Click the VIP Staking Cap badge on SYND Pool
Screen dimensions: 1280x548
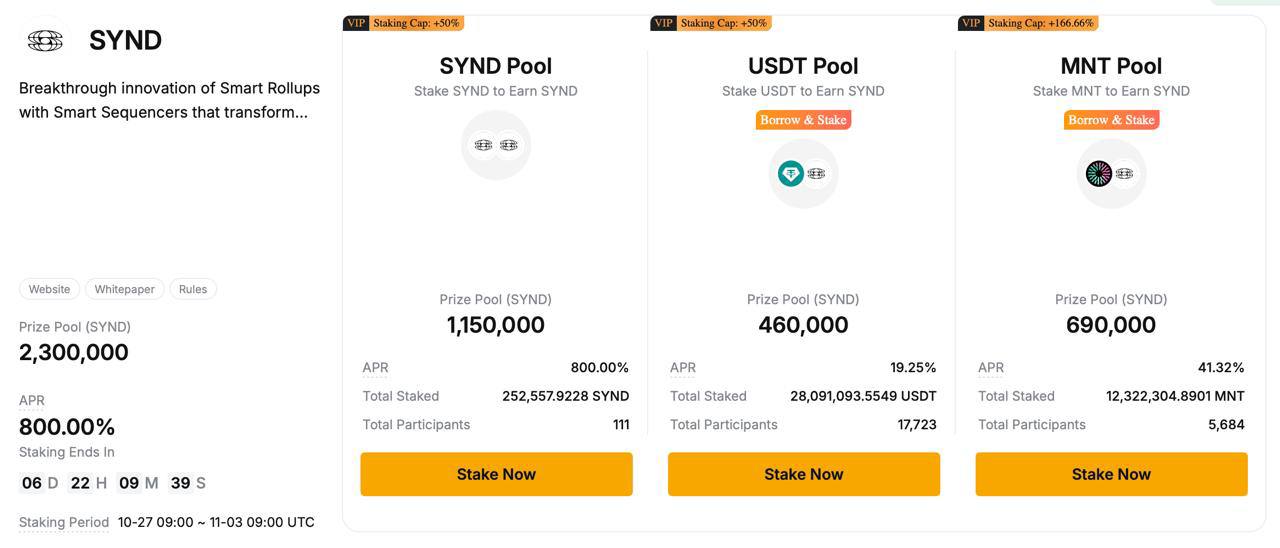click(403, 23)
